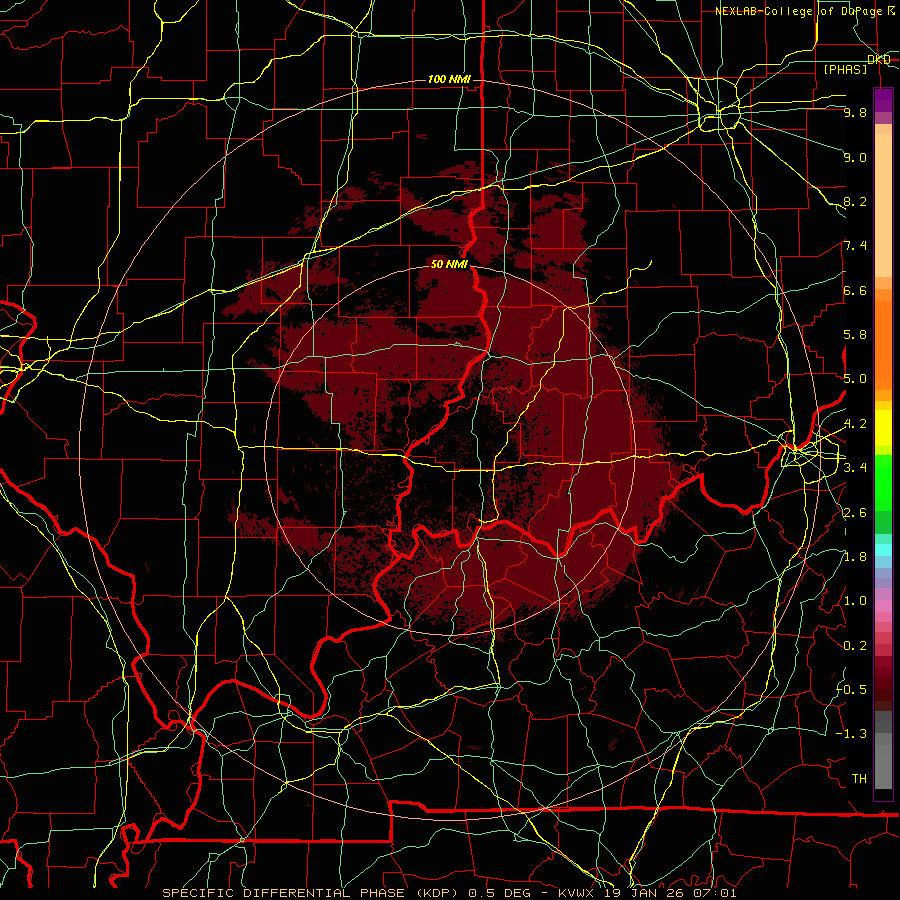Screen dimensions: 900x900
Task: Click the 5.0 legend value
Action: (x=855, y=379)
